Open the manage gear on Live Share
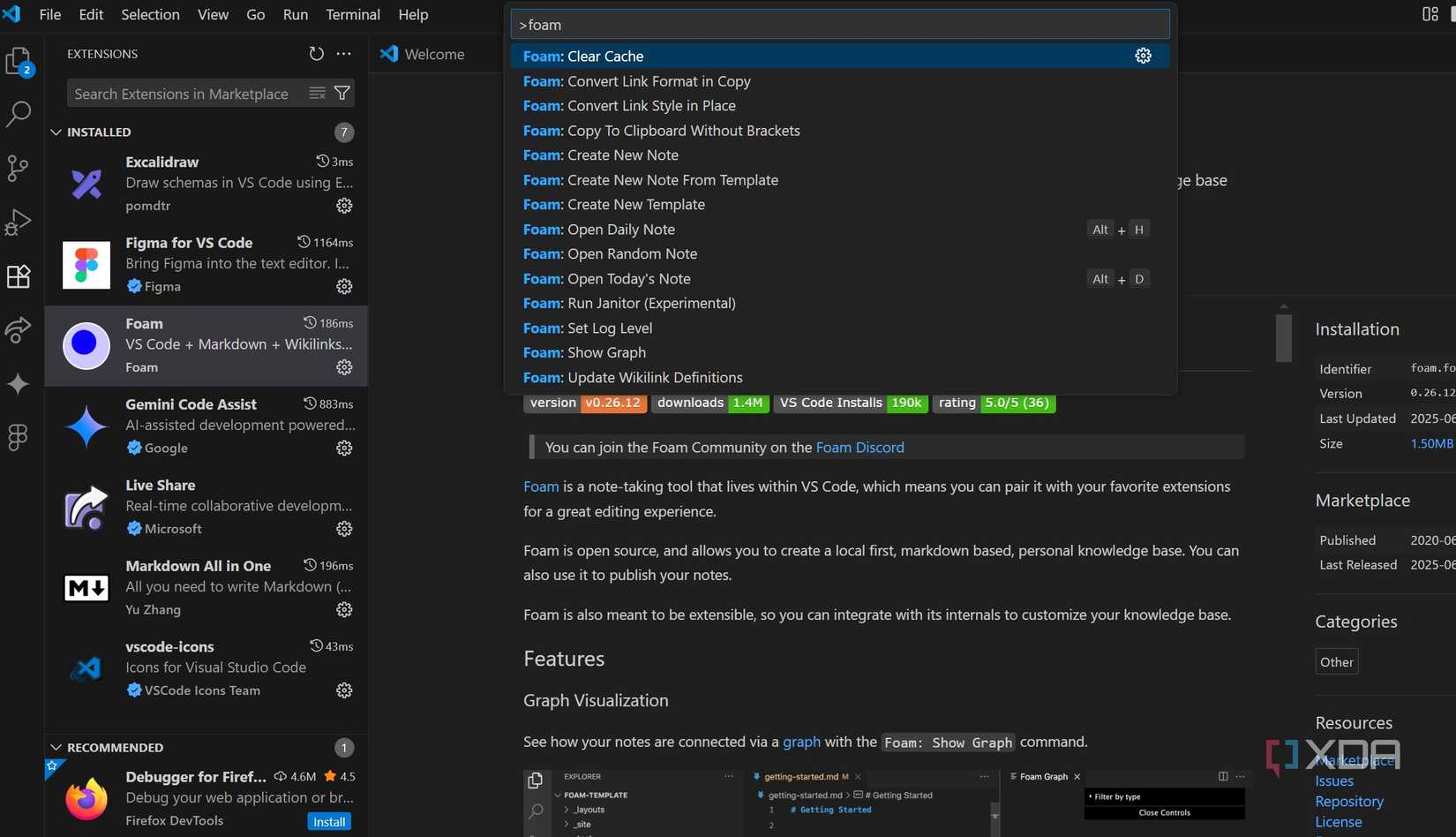1456x837 pixels. point(343,529)
